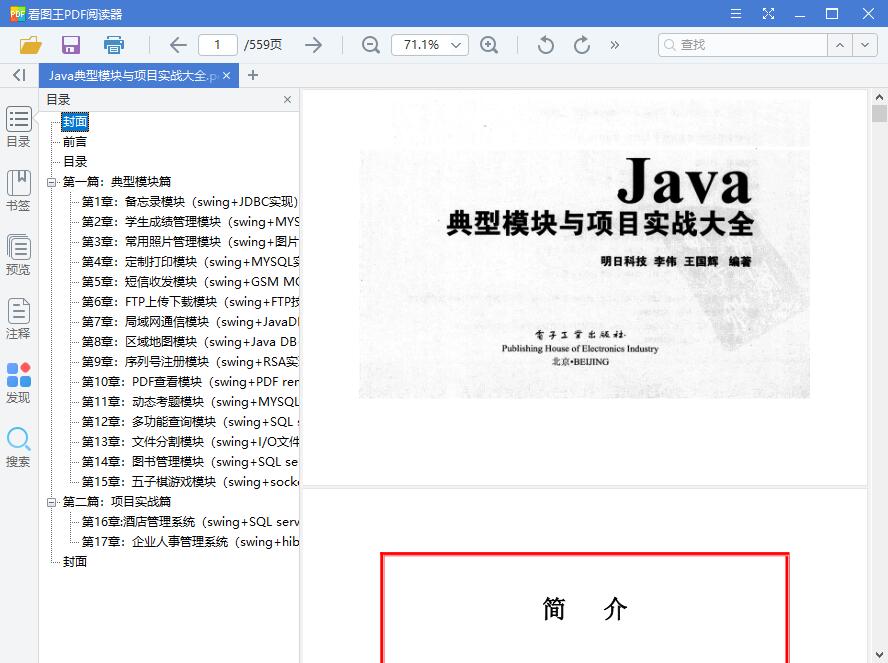Click the 查找 search field
Viewport: 888px width, 663px height.
[742, 45]
